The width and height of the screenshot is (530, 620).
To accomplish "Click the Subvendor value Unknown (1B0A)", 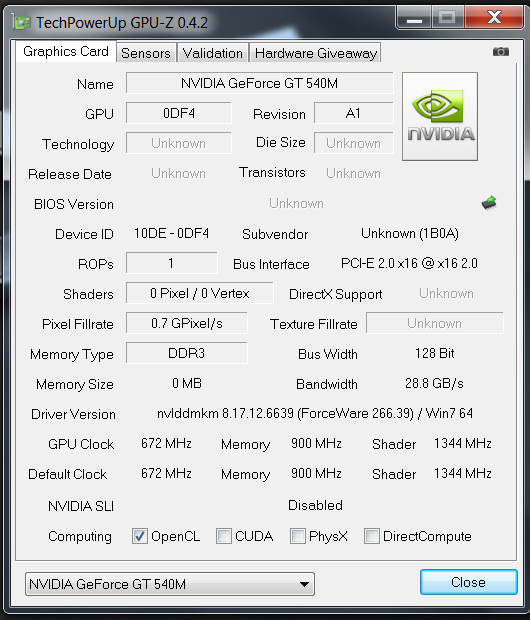I will pos(410,234).
